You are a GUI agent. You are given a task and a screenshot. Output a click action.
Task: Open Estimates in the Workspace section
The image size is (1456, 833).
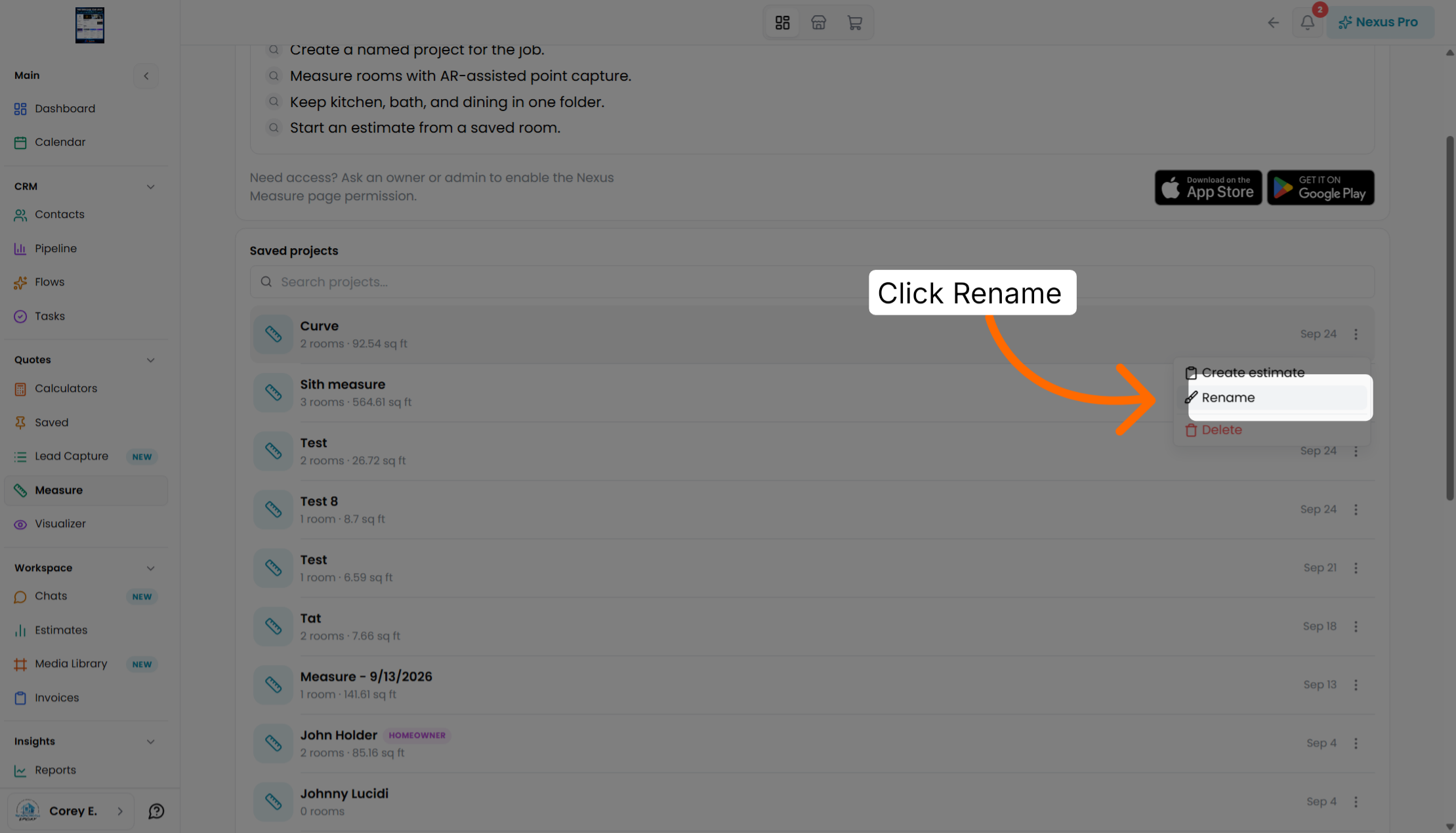85,630
